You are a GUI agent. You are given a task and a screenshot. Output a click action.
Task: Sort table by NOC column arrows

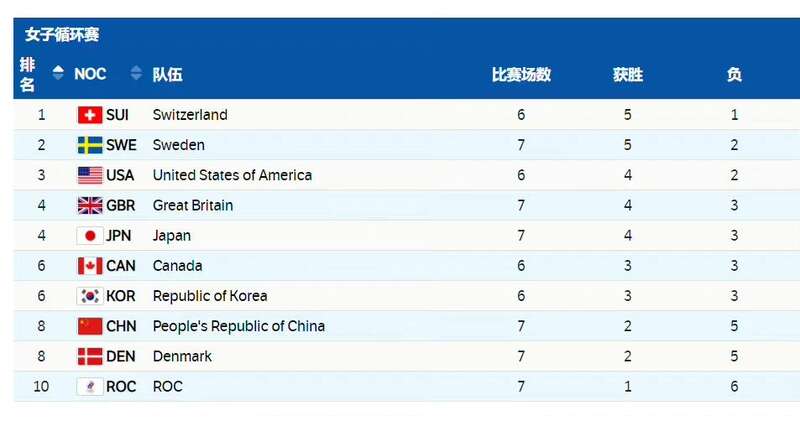(136, 73)
